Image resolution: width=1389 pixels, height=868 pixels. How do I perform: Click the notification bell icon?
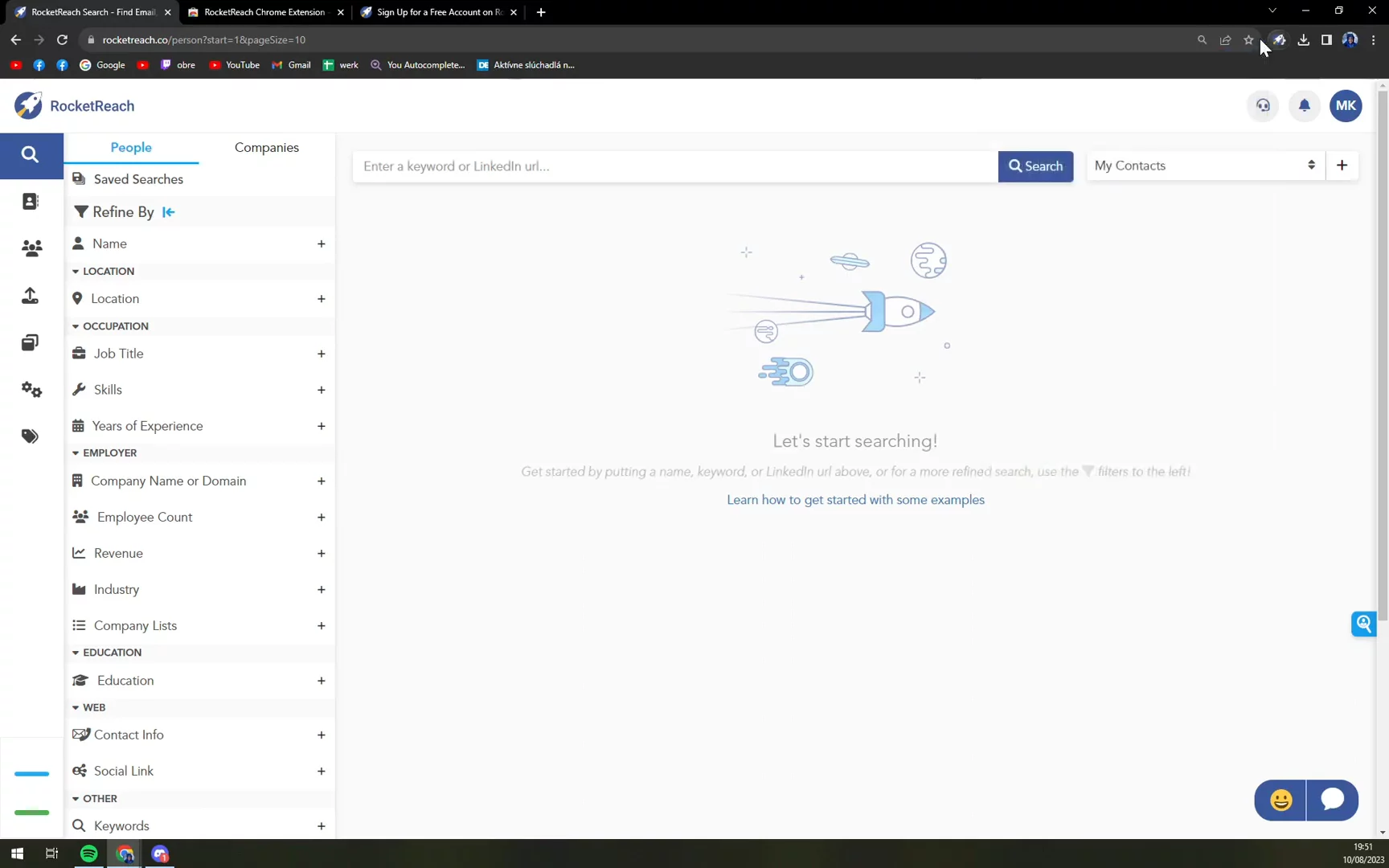pos(1304,105)
